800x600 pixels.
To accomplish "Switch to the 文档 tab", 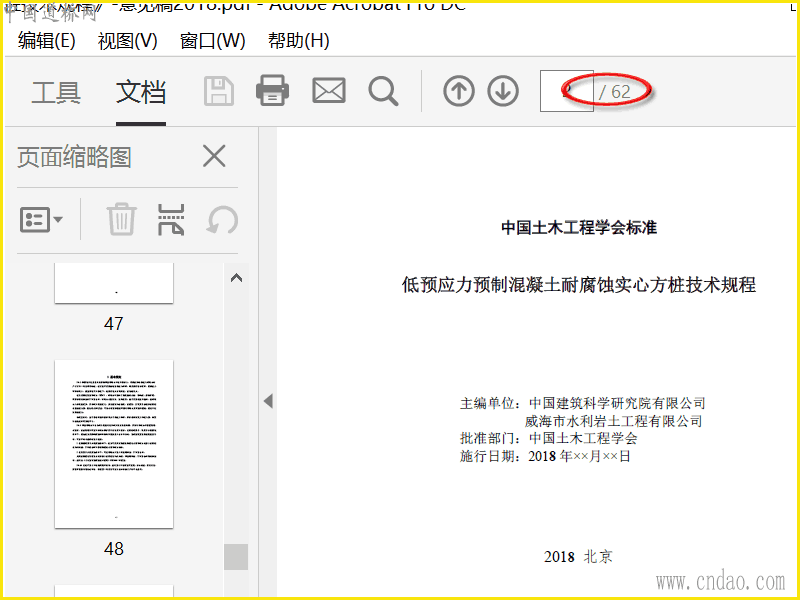I will pyautogui.click(x=141, y=92).
